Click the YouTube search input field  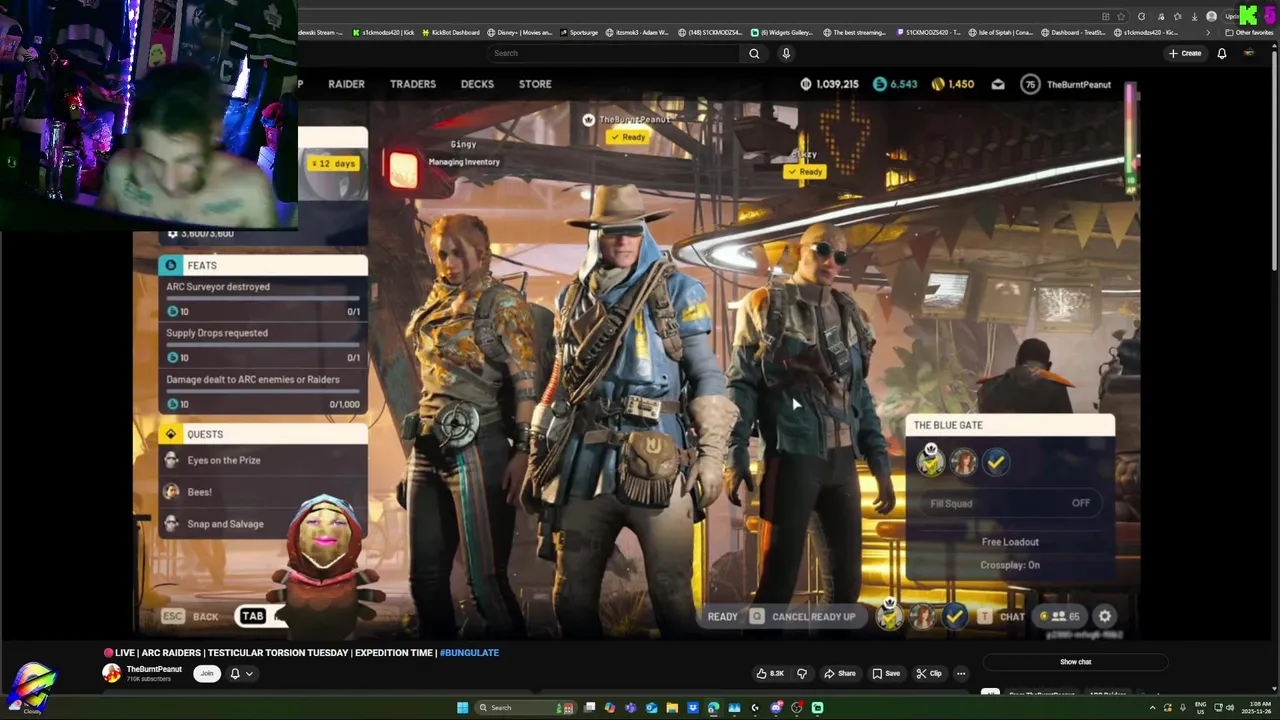pyautogui.click(x=612, y=53)
